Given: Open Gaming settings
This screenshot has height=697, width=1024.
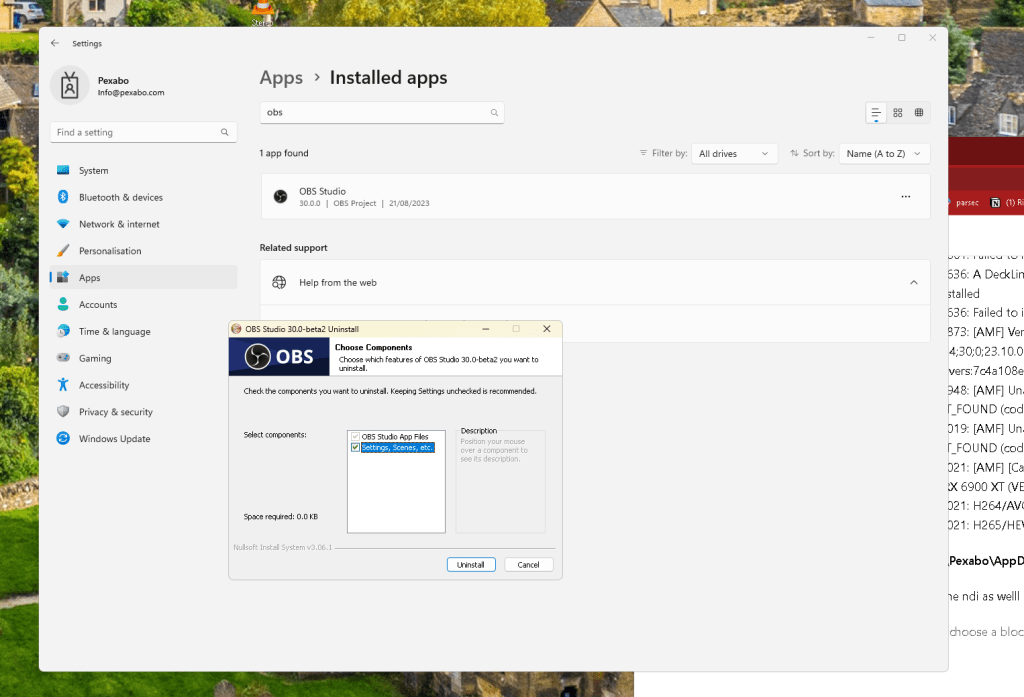Looking at the screenshot, I should pyautogui.click(x=144, y=358).
